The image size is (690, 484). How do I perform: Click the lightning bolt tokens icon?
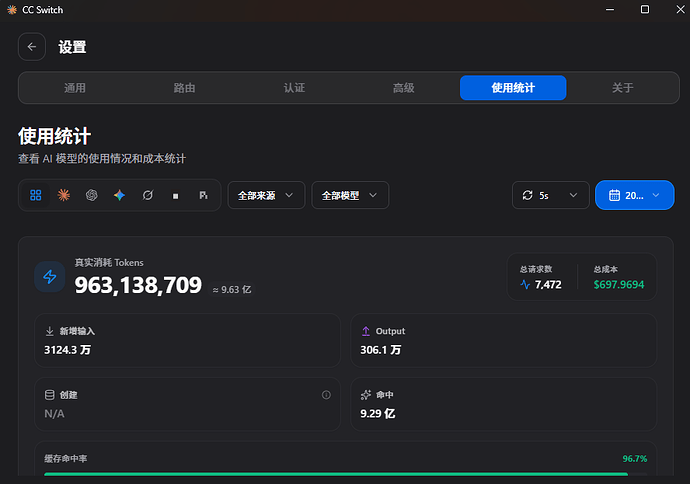pos(50,276)
